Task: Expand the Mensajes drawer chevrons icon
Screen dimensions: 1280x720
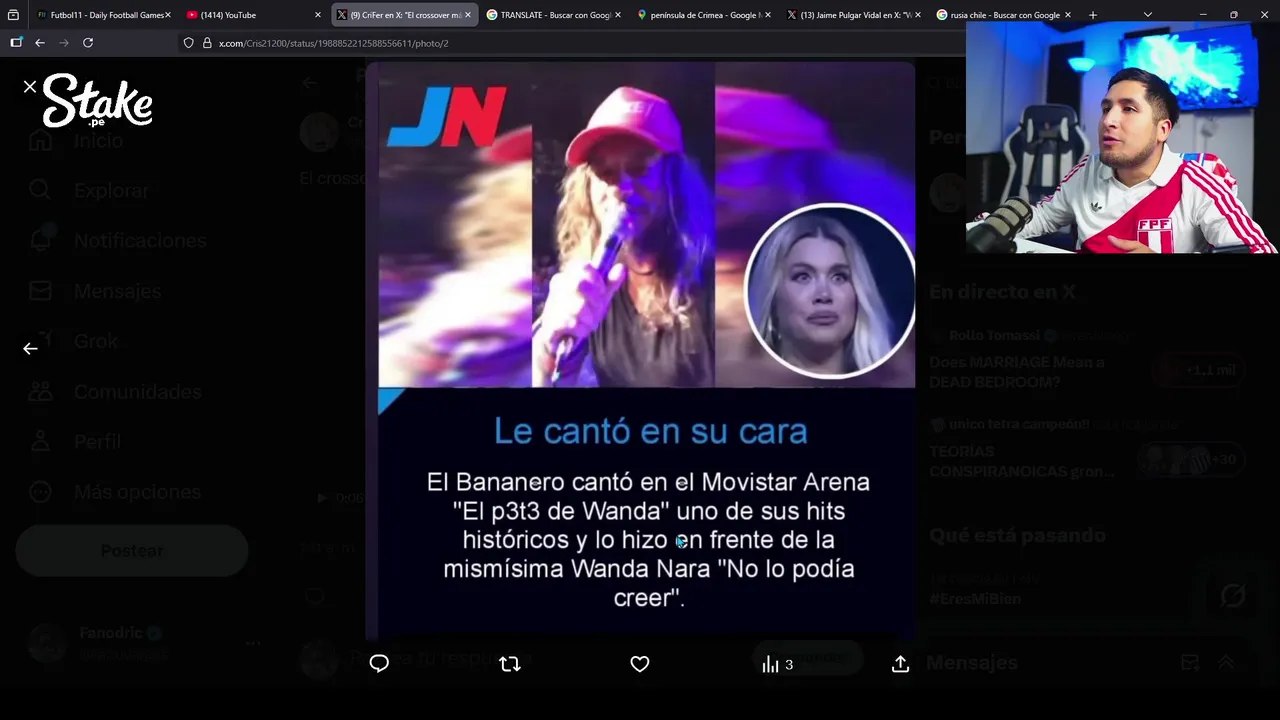Action: point(1226,662)
